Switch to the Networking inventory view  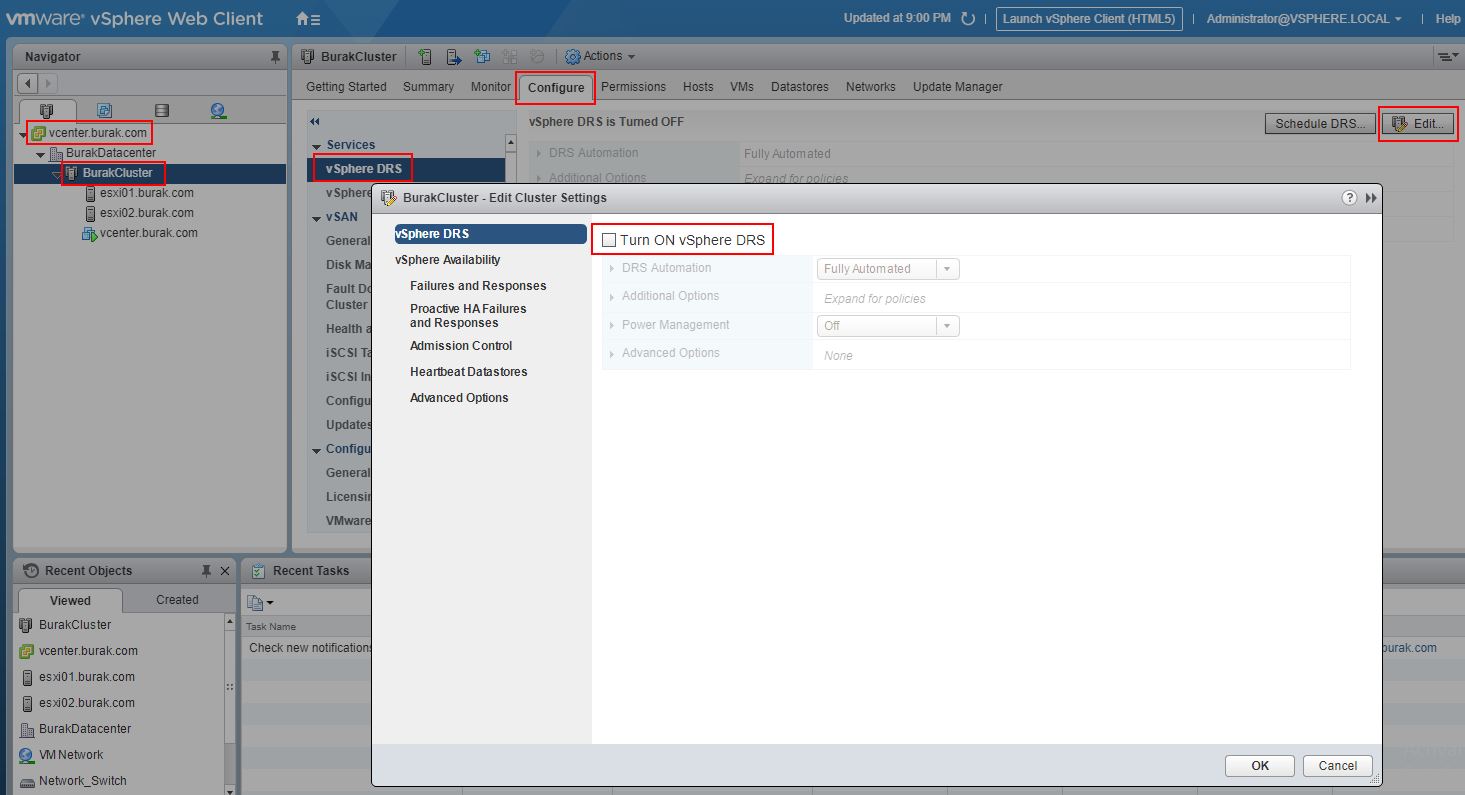219,111
